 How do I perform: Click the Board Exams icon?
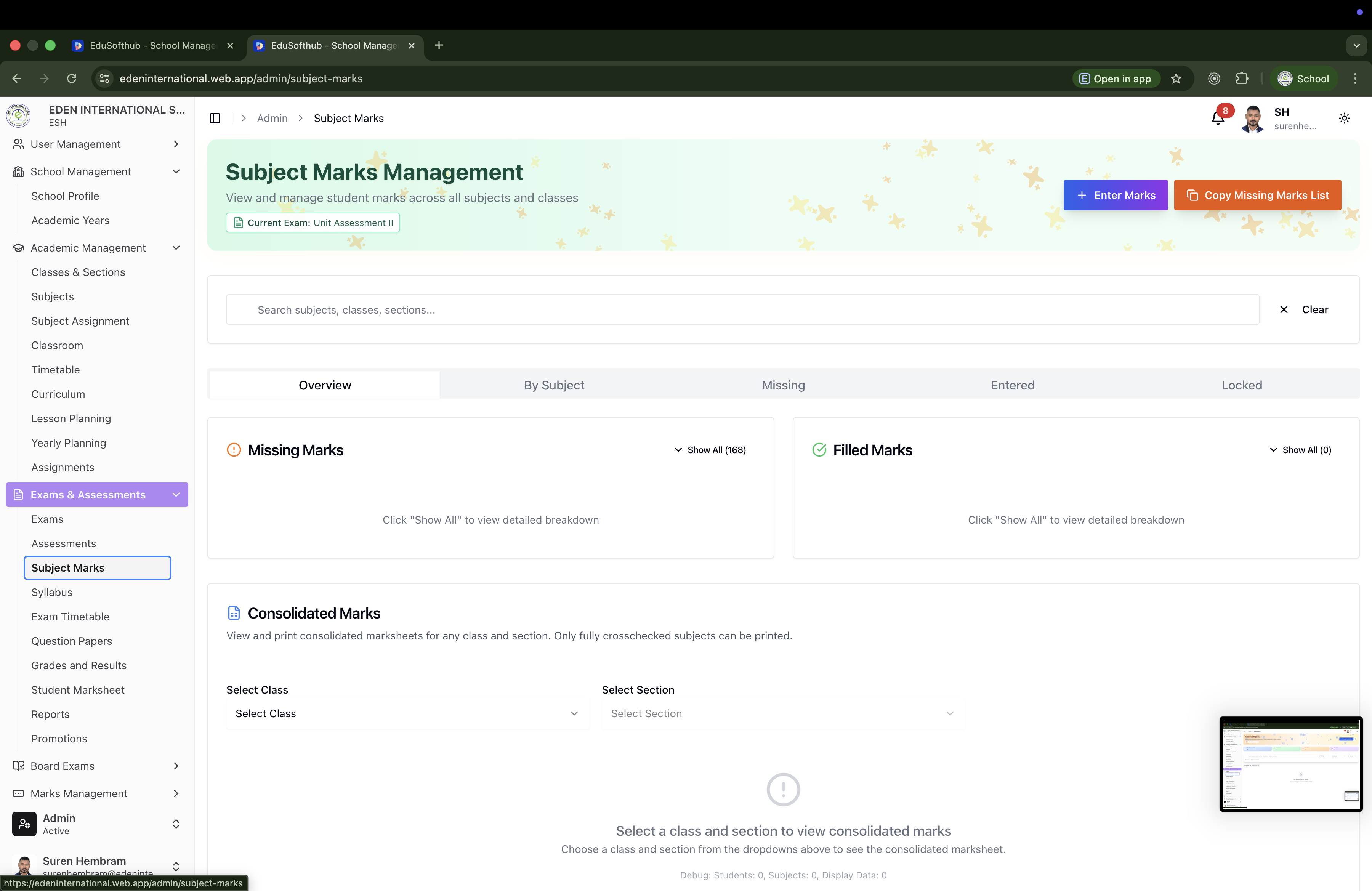coord(18,766)
